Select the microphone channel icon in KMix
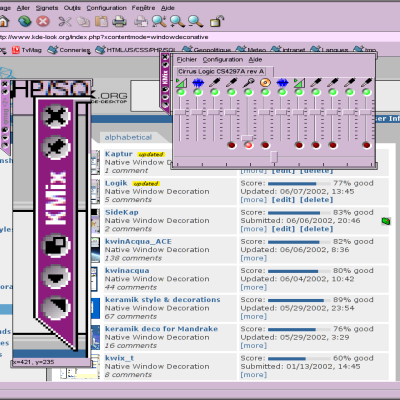 [248, 82]
